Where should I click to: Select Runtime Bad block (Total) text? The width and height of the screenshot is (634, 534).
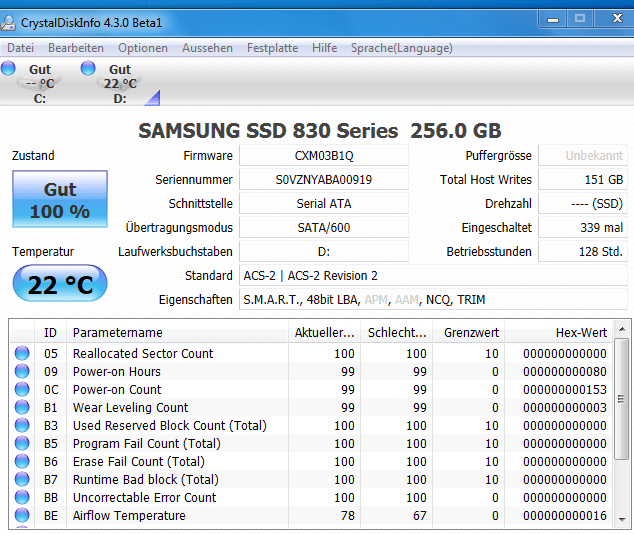click(x=146, y=479)
